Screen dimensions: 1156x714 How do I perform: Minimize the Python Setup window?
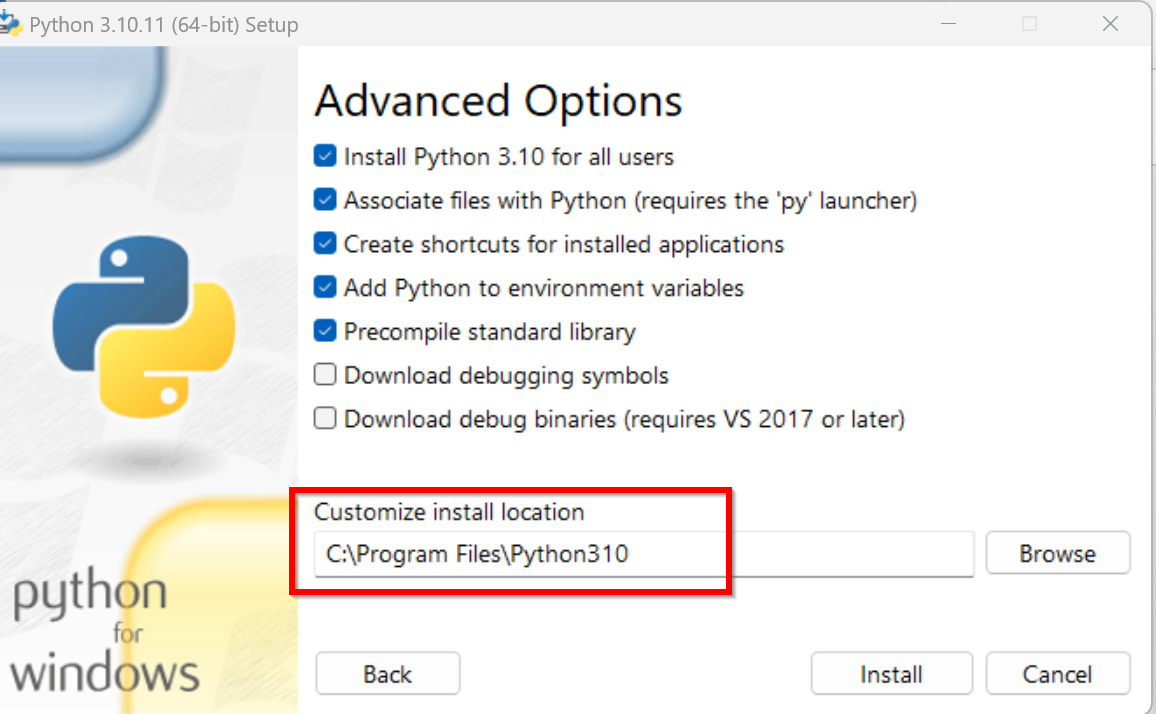(x=949, y=24)
